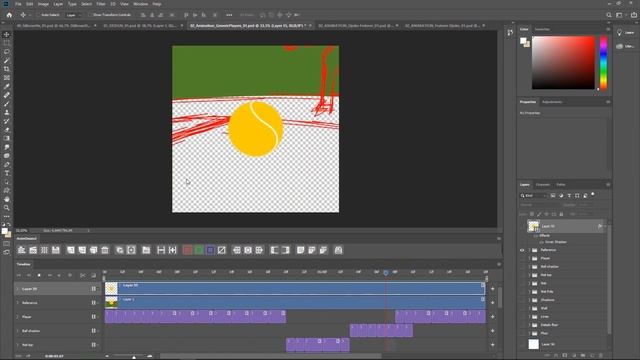Create new group from Layers panel footer
Image resolution: width=640 pixels, height=360 pixels.
[x=583, y=356]
